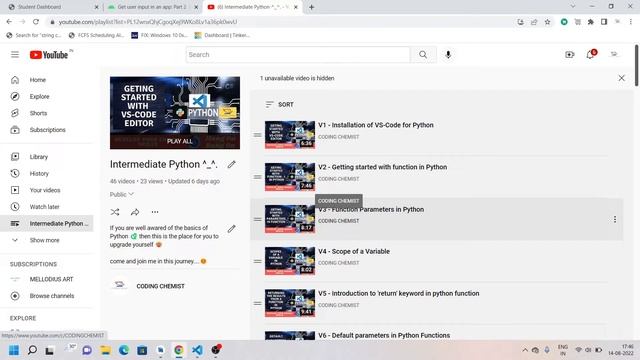Screen dimensions: 640x360
Task: Click PLAY ALL on playlist cover
Action: [x=179, y=141]
